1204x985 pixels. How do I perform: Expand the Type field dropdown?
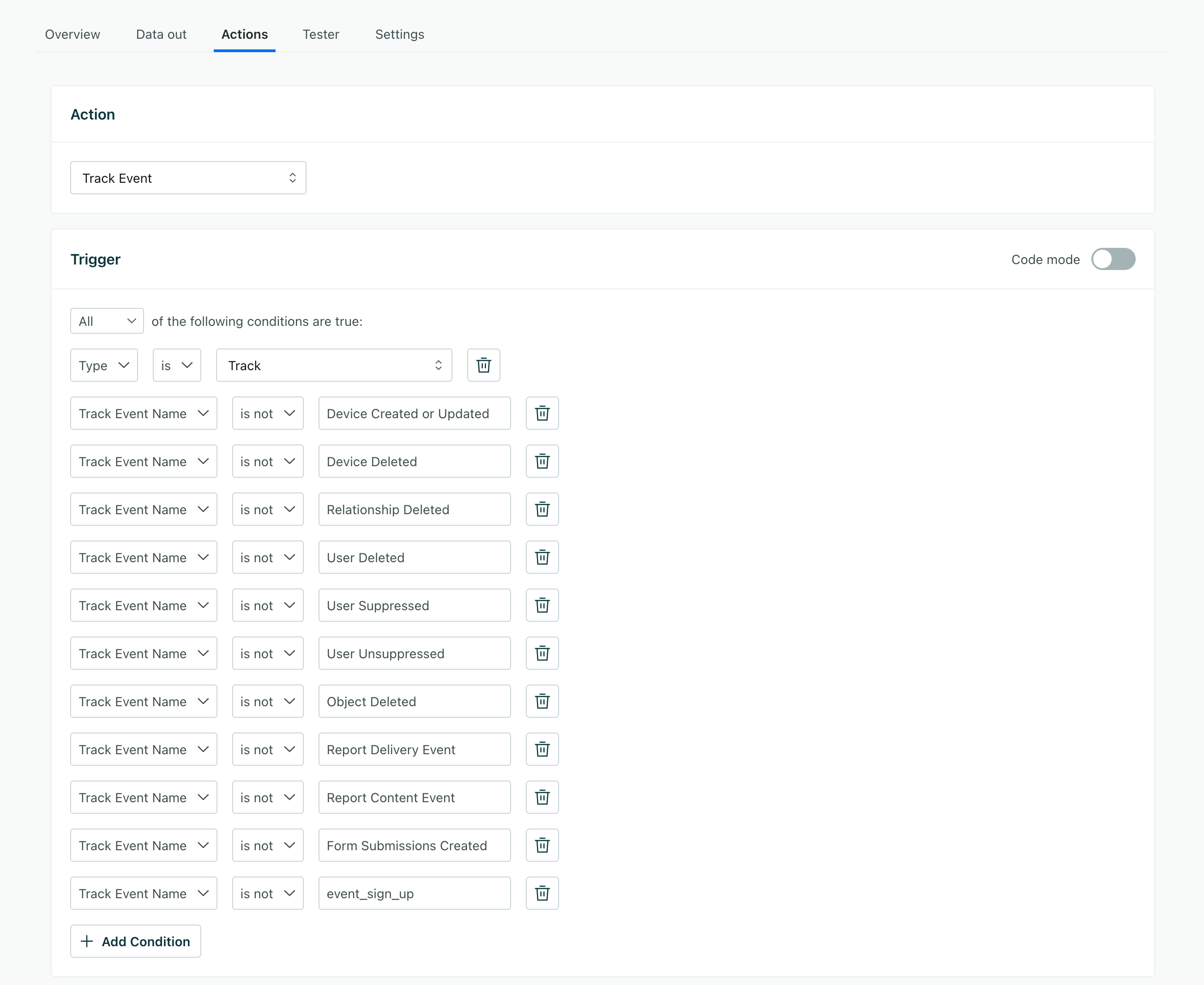coord(103,365)
